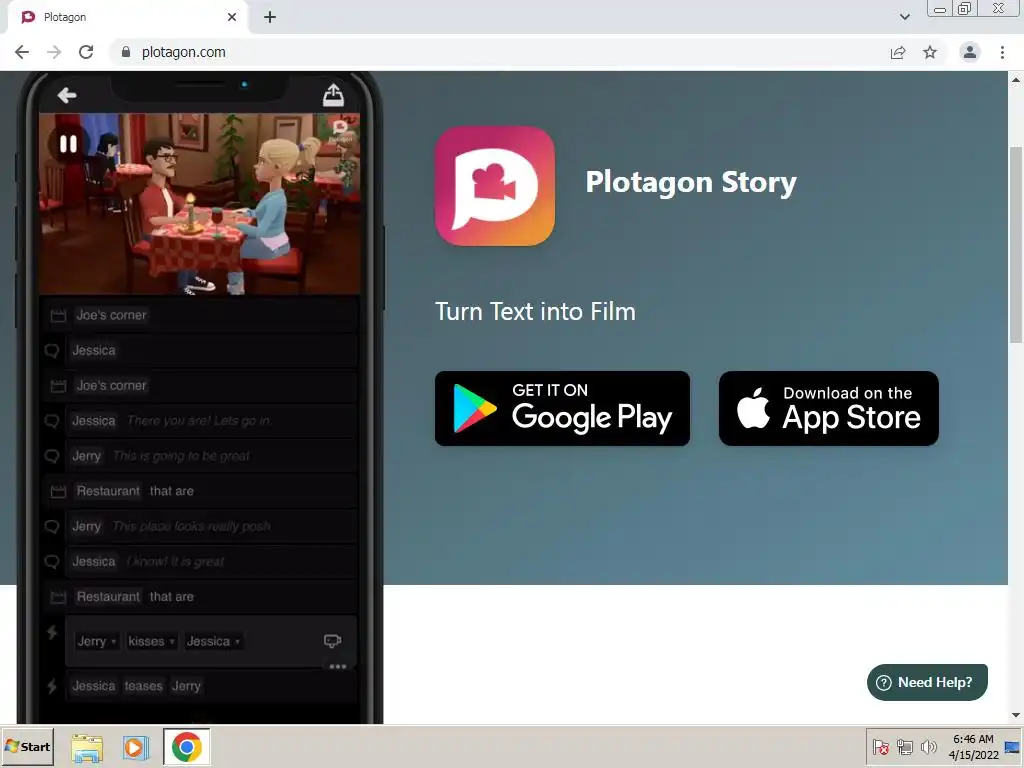Open Windows Explorer from the taskbar
This screenshot has width=1024, height=768.
tap(87, 748)
